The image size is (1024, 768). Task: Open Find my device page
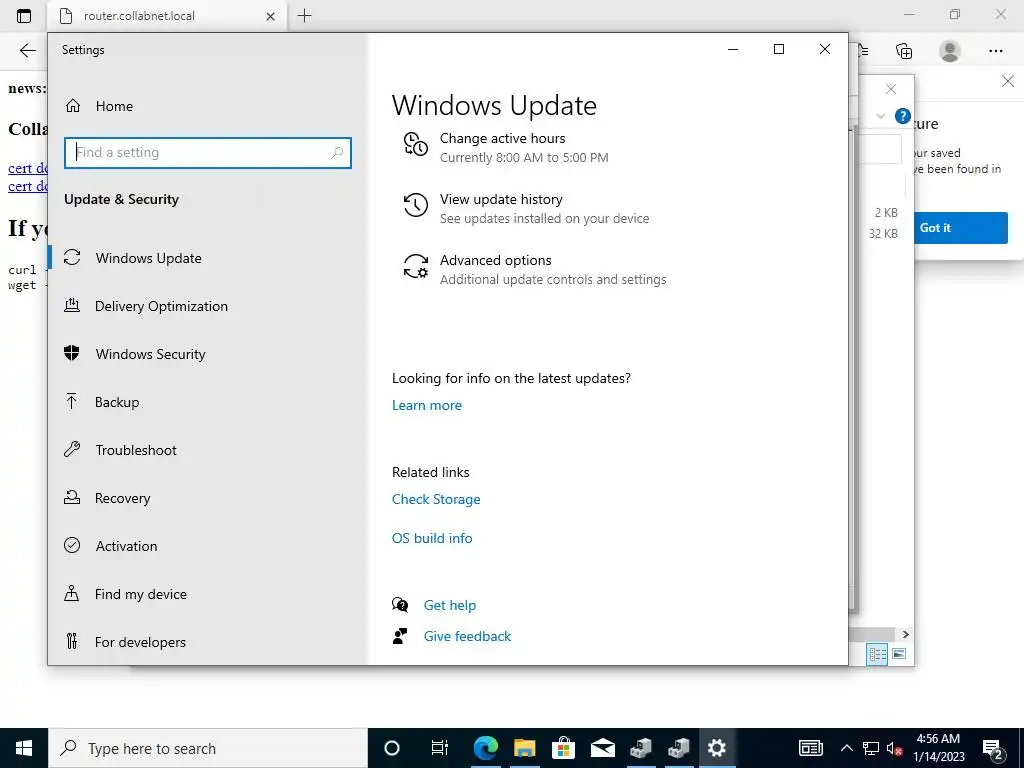click(140, 594)
